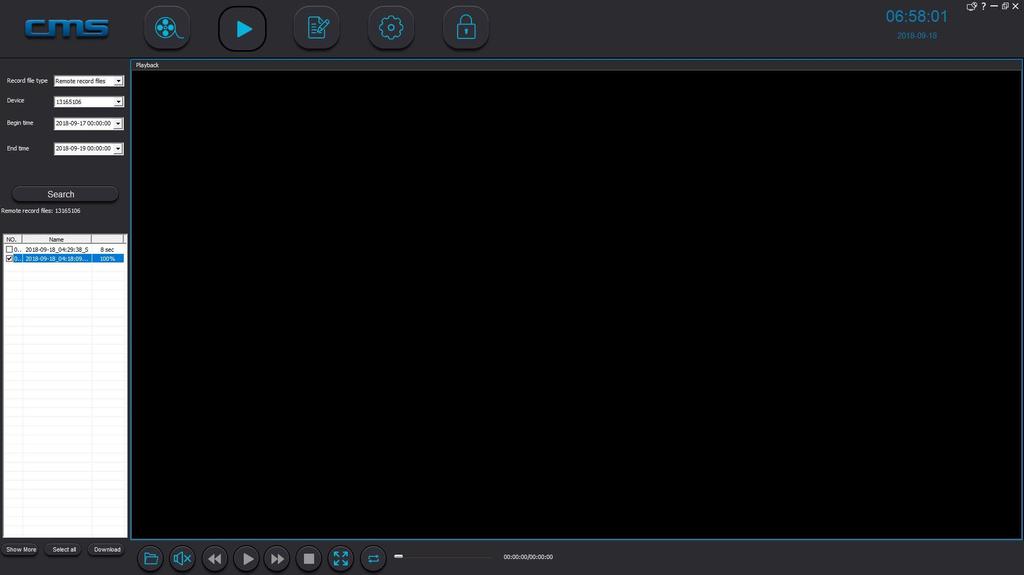Click the lock icon in top toolbar

point(466,27)
